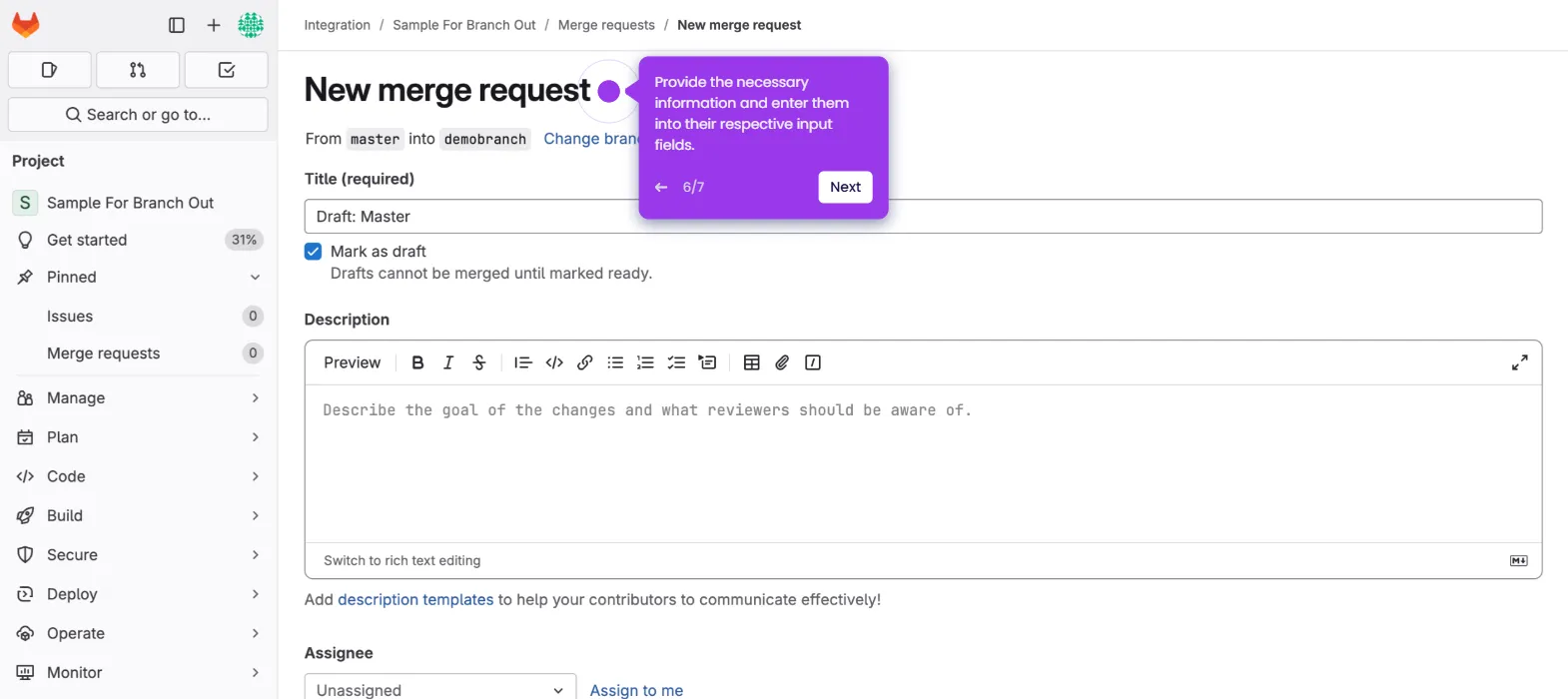Click Merge requests breadcrumb
The width and height of the screenshot is (1568, 699).
[606, 25]
